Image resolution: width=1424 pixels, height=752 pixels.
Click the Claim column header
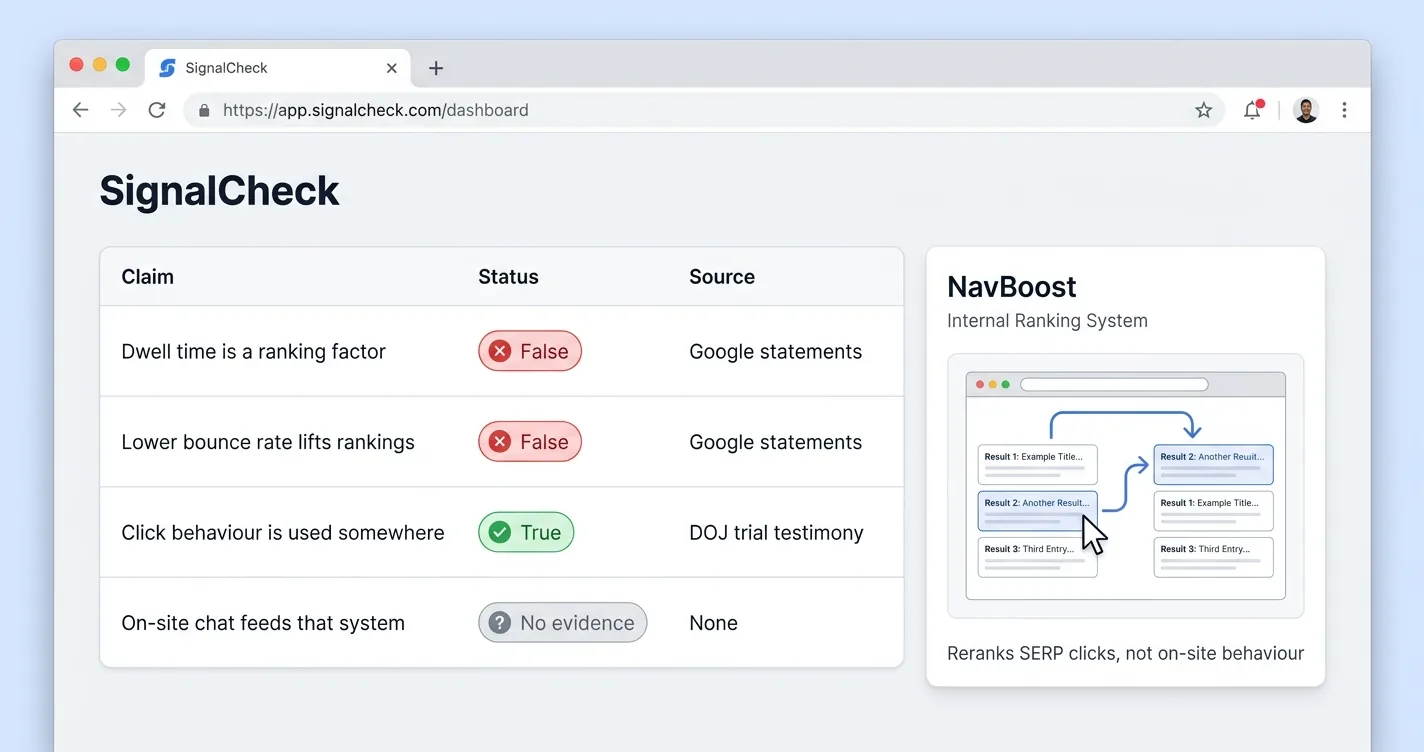pos(147,277)
